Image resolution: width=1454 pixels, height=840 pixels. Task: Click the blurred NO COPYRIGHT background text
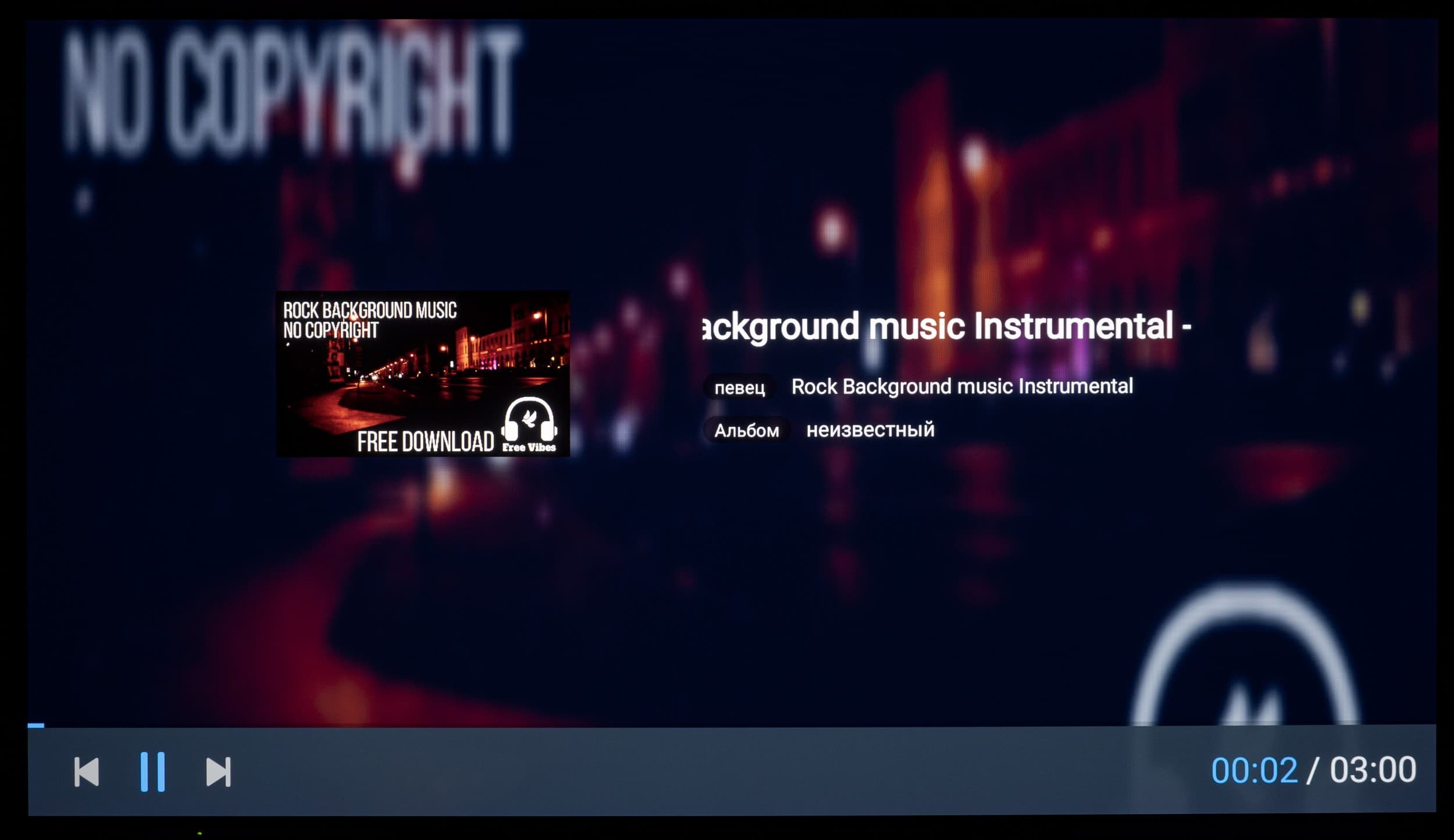291,93
